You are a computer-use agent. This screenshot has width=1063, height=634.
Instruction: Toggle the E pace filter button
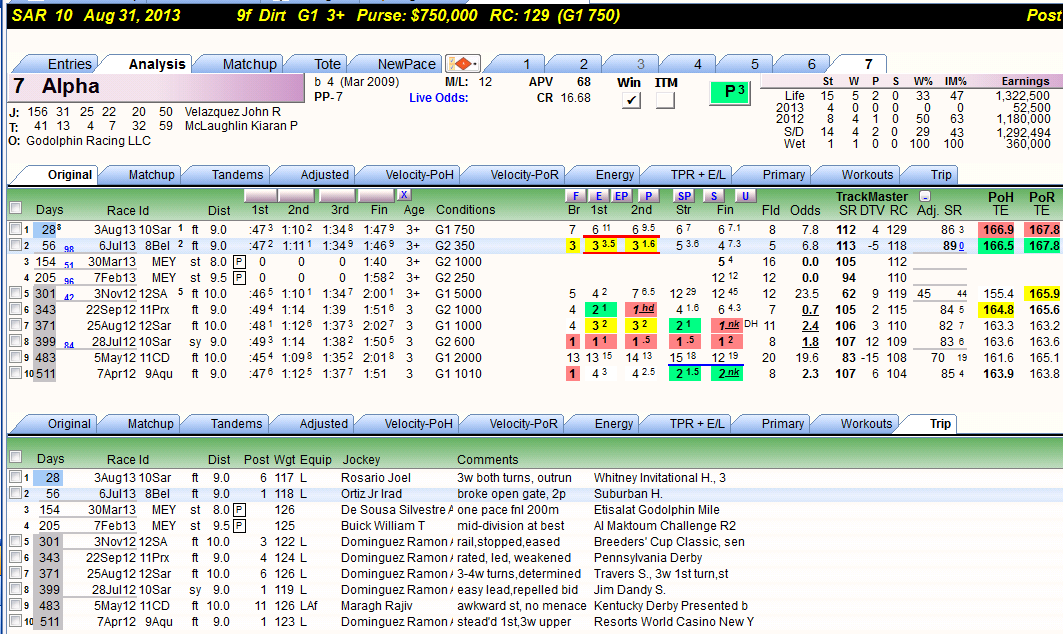coord(599,196)
